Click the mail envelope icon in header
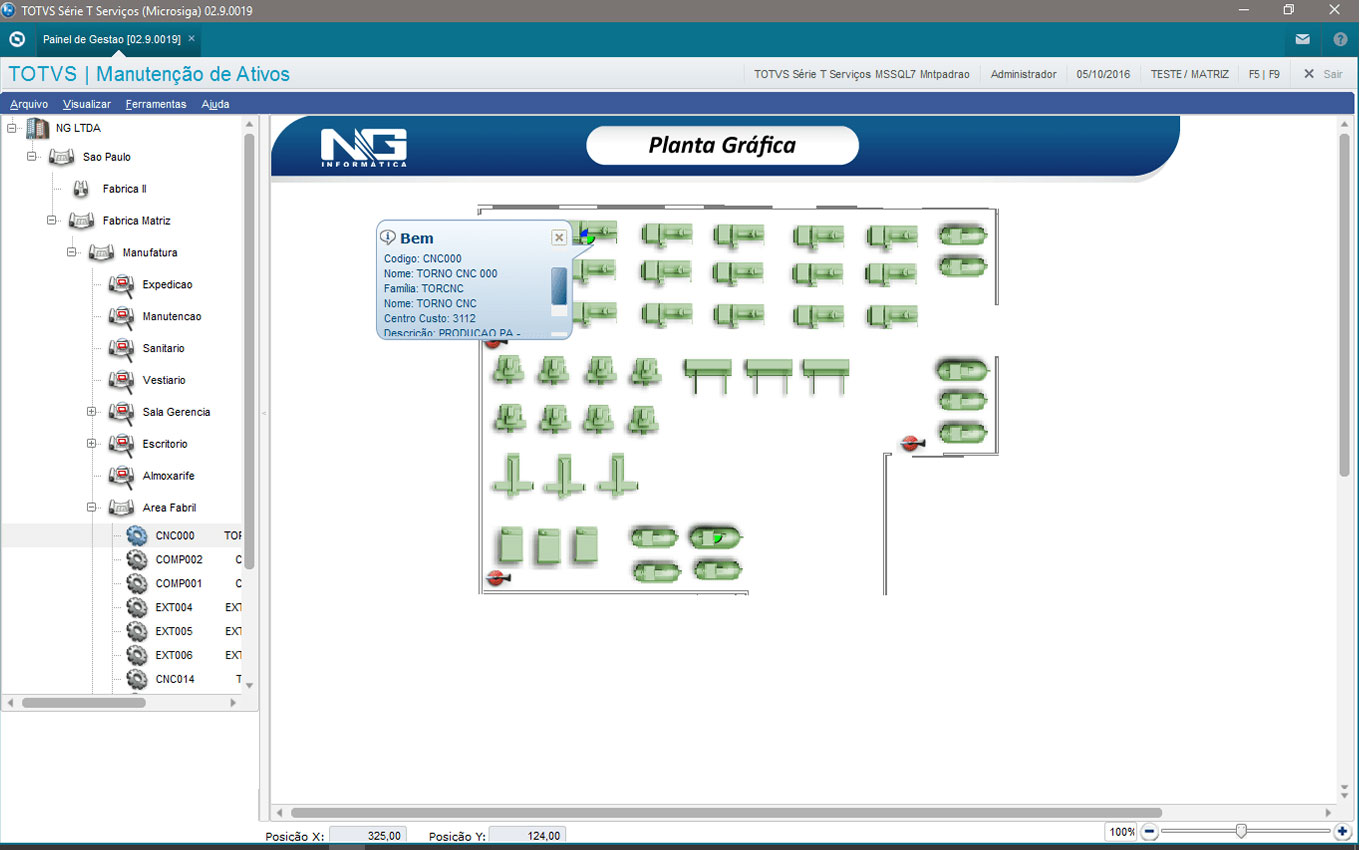This screenshot has height=850, width=1360. 1302,40
